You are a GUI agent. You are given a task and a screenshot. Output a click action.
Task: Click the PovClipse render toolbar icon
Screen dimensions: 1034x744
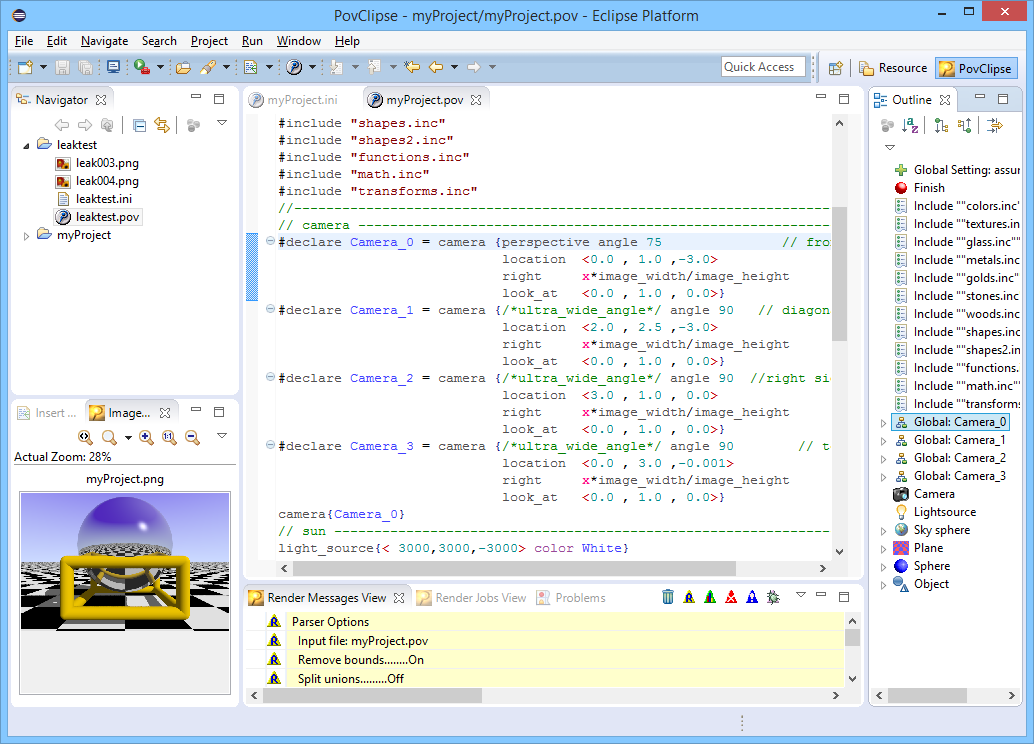point(294,67)
